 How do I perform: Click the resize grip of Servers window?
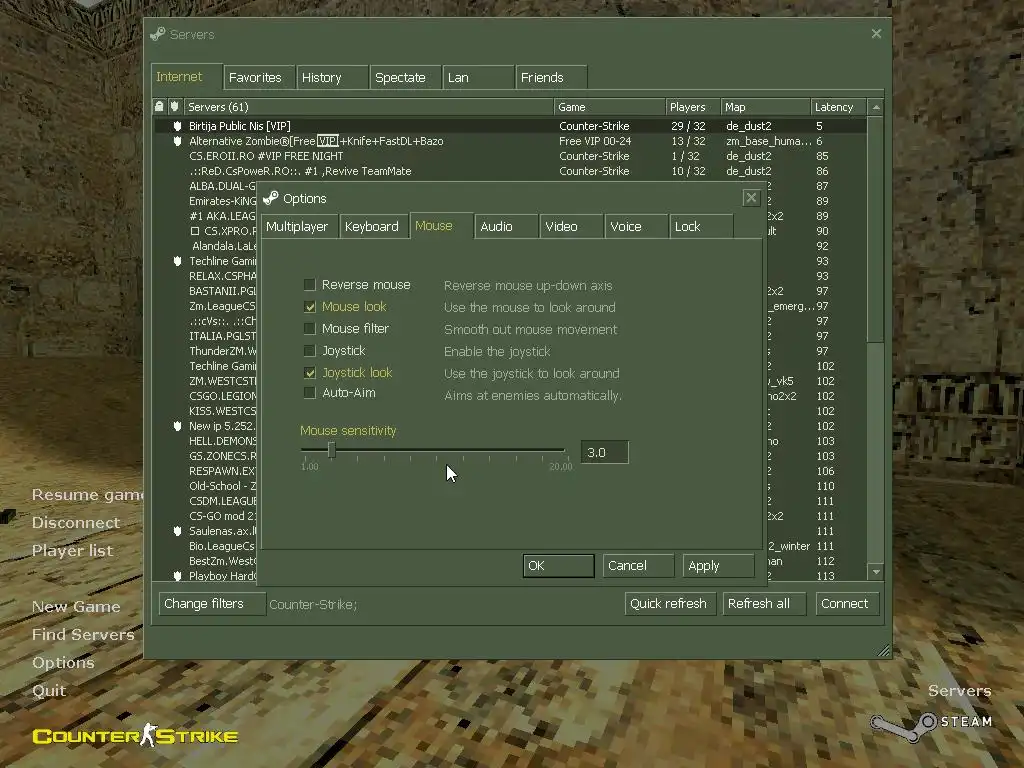coord(884,650)
